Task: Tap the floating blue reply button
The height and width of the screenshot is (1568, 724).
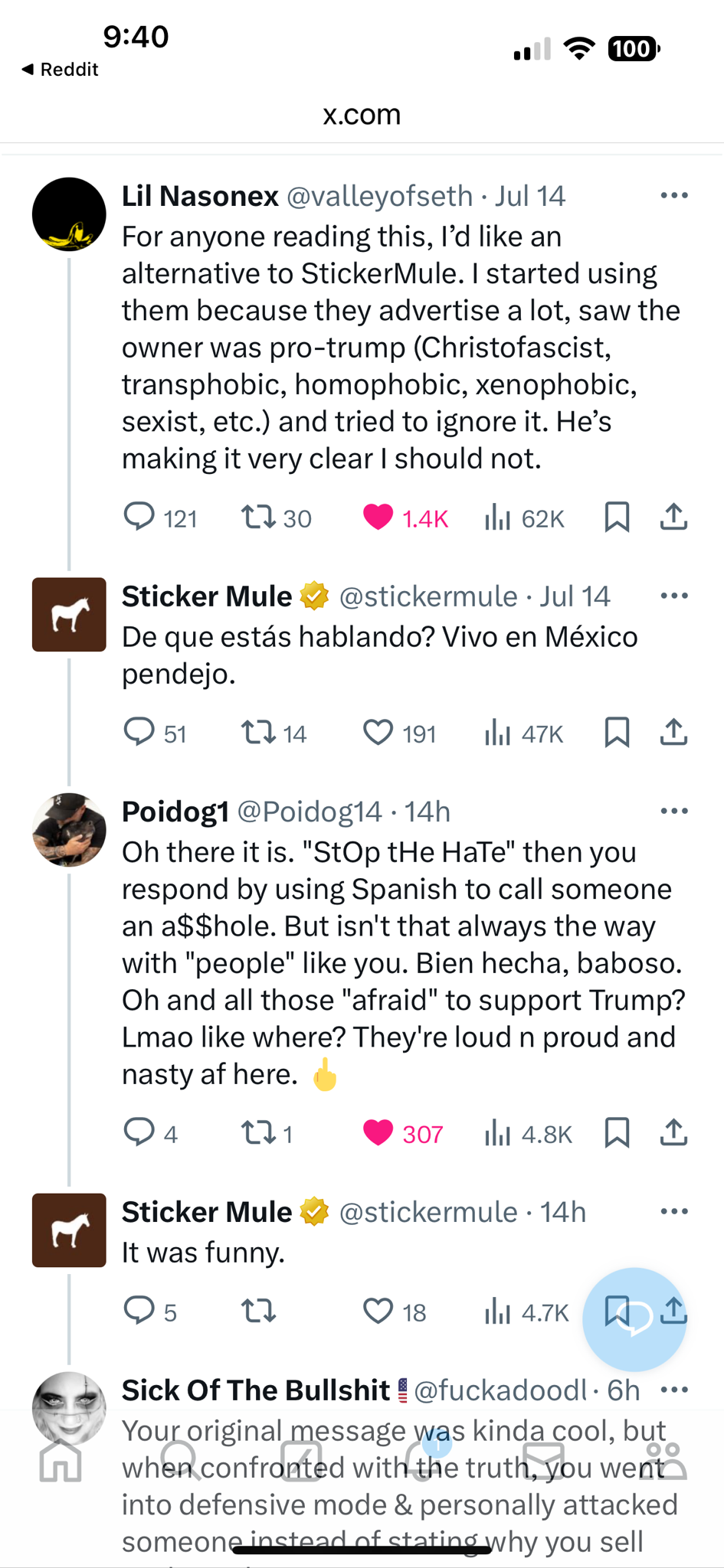Action: click(634, 1319)
